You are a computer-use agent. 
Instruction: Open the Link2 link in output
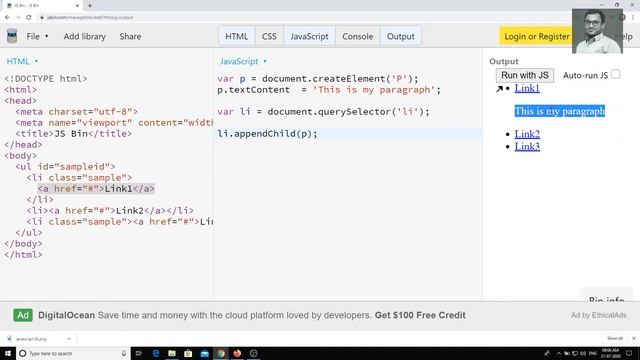[527, 134]
